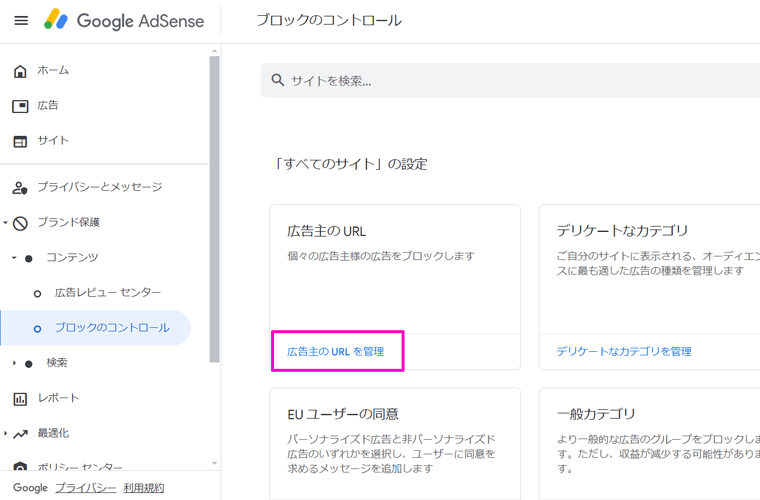Click the 広告 ads icon
The image size is (760, 500).
pos(20,106)
